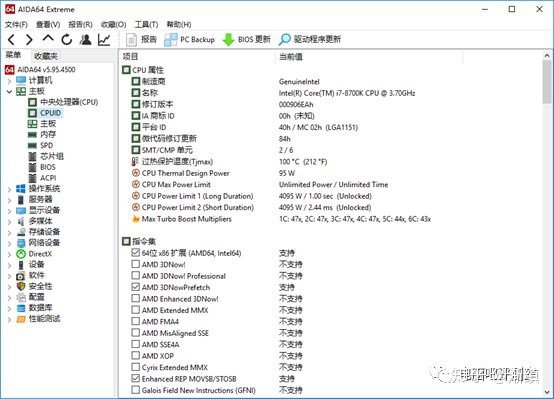
Task: Select 数据库 in the tree
Action: 35,308
